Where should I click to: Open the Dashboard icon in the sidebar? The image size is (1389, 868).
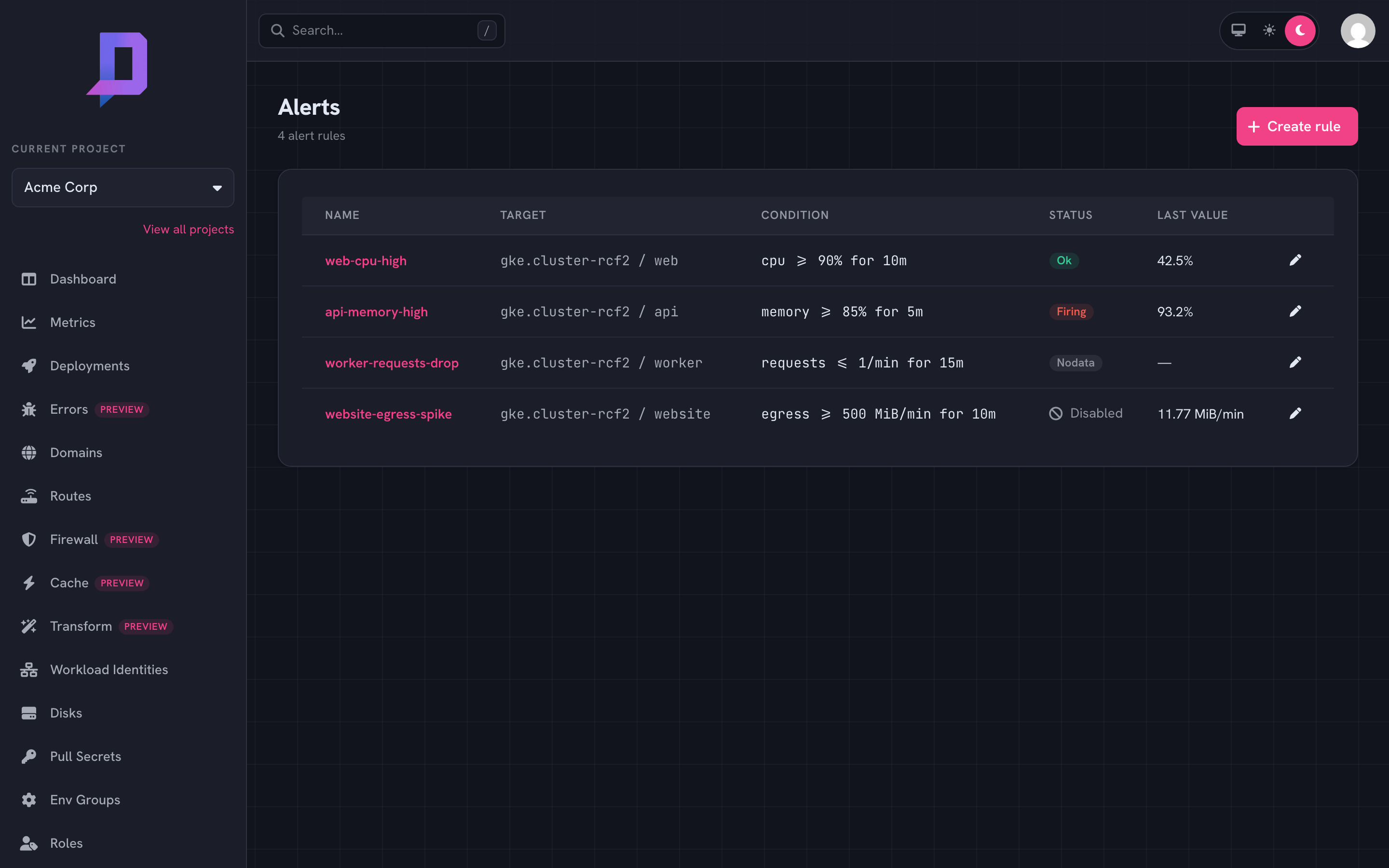(29, 279)
